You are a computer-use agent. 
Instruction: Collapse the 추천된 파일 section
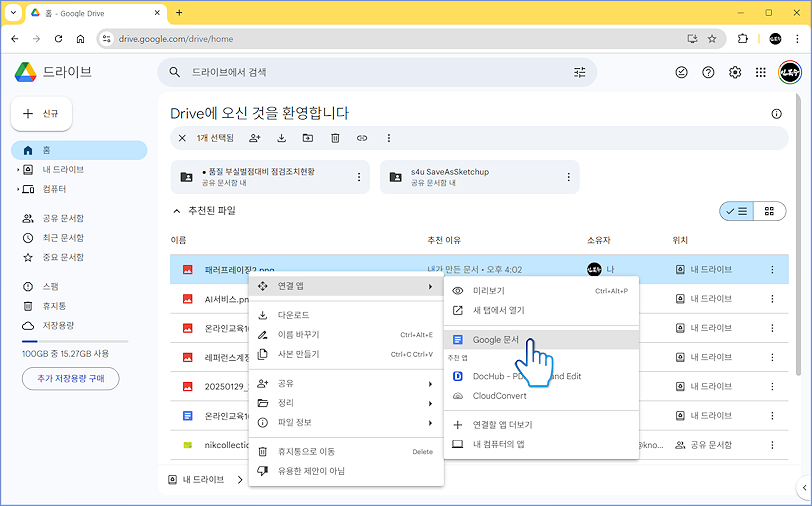[x=177, y=211]
